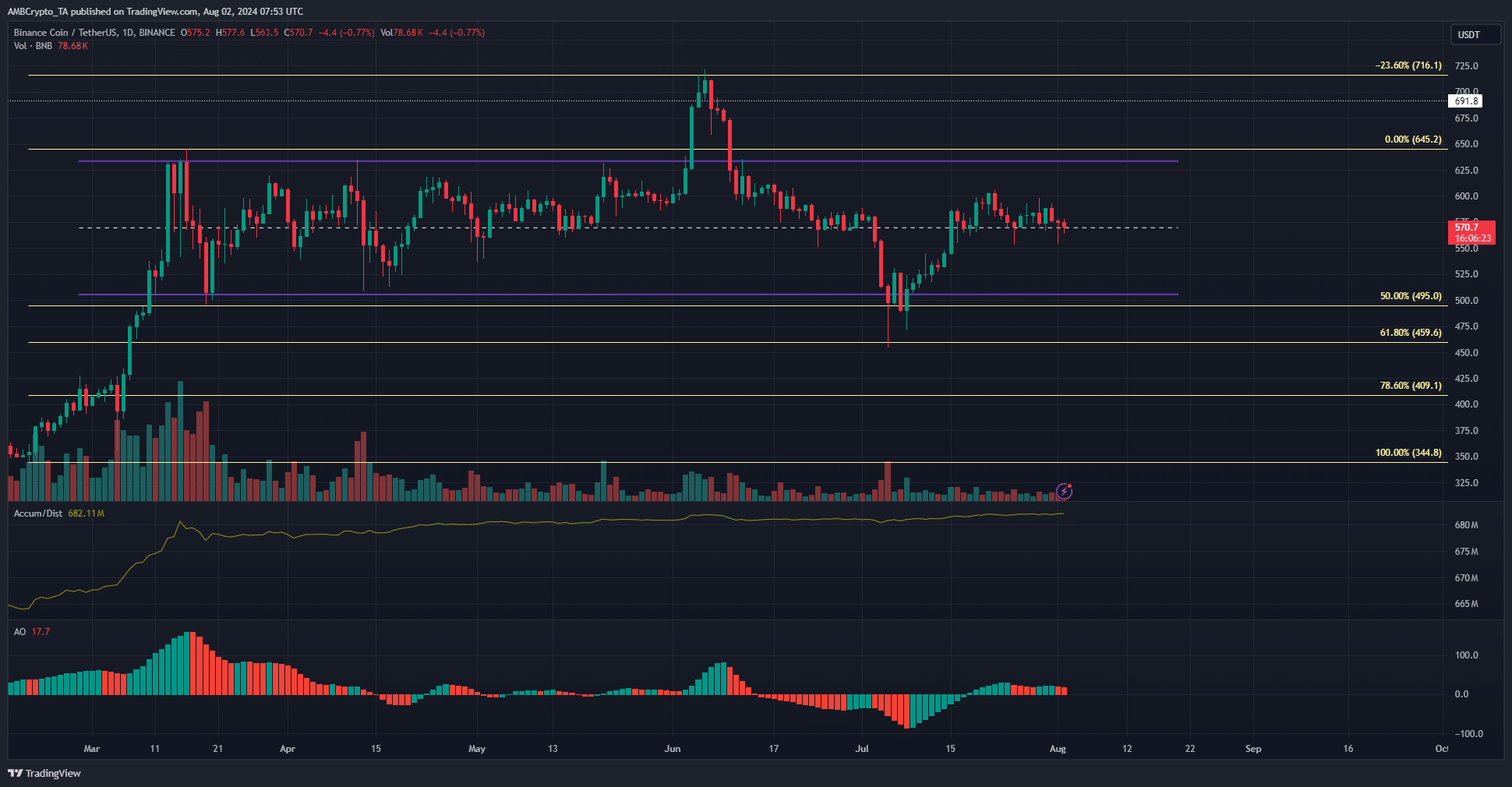The height and width of the screenshot is (787, 1512).
Task: Select the 0.00% (645.2) Fibonacci label
Action: [x=1413, y=139]
